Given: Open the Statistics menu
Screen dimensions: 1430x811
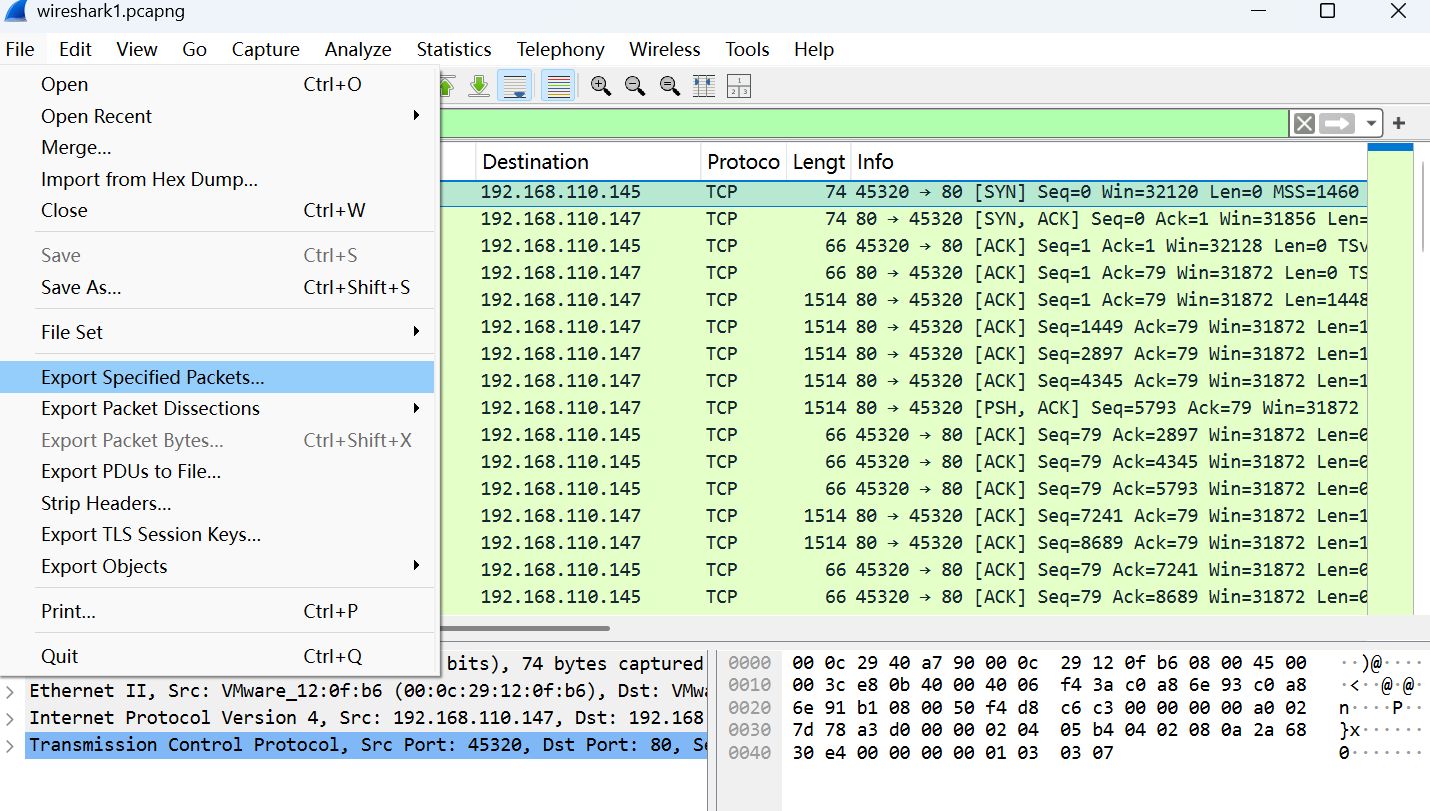Looking at the screenshot, I should (x=454, y=49).
